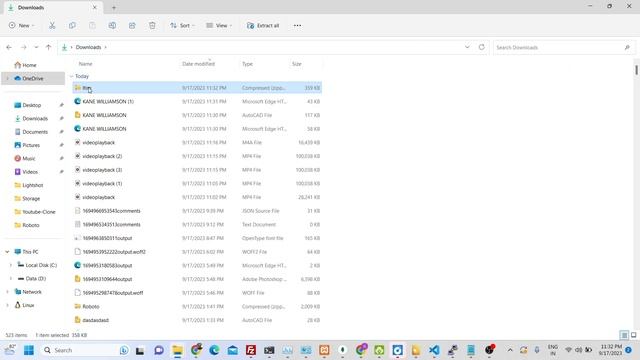Expand the Local Disk (C:) node
Screen dimensions: 640x360
11,265
